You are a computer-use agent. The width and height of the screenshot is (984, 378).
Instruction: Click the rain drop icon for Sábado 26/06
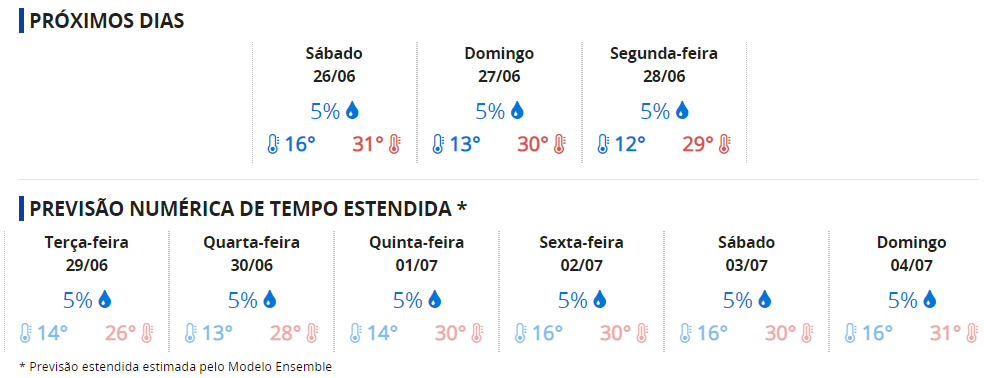tap(352, 111)
